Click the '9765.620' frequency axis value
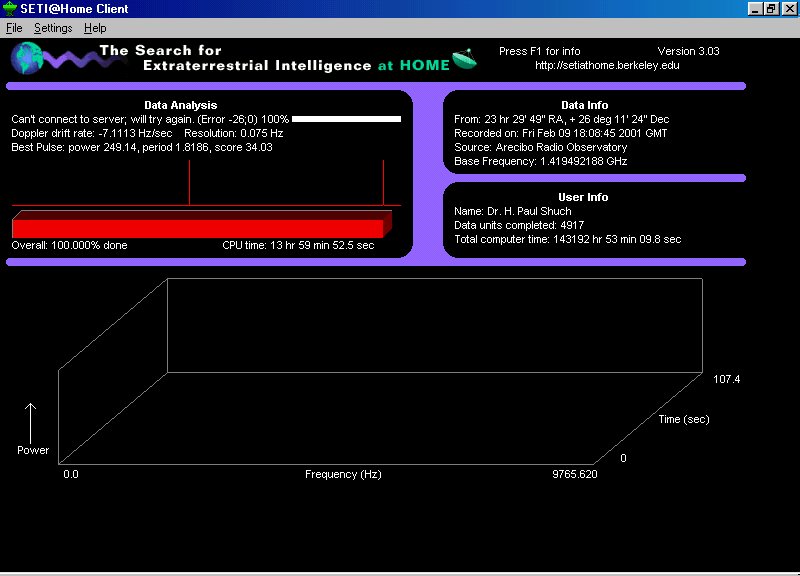This screenshot has height=576, width=800. [x=574, y=474]
